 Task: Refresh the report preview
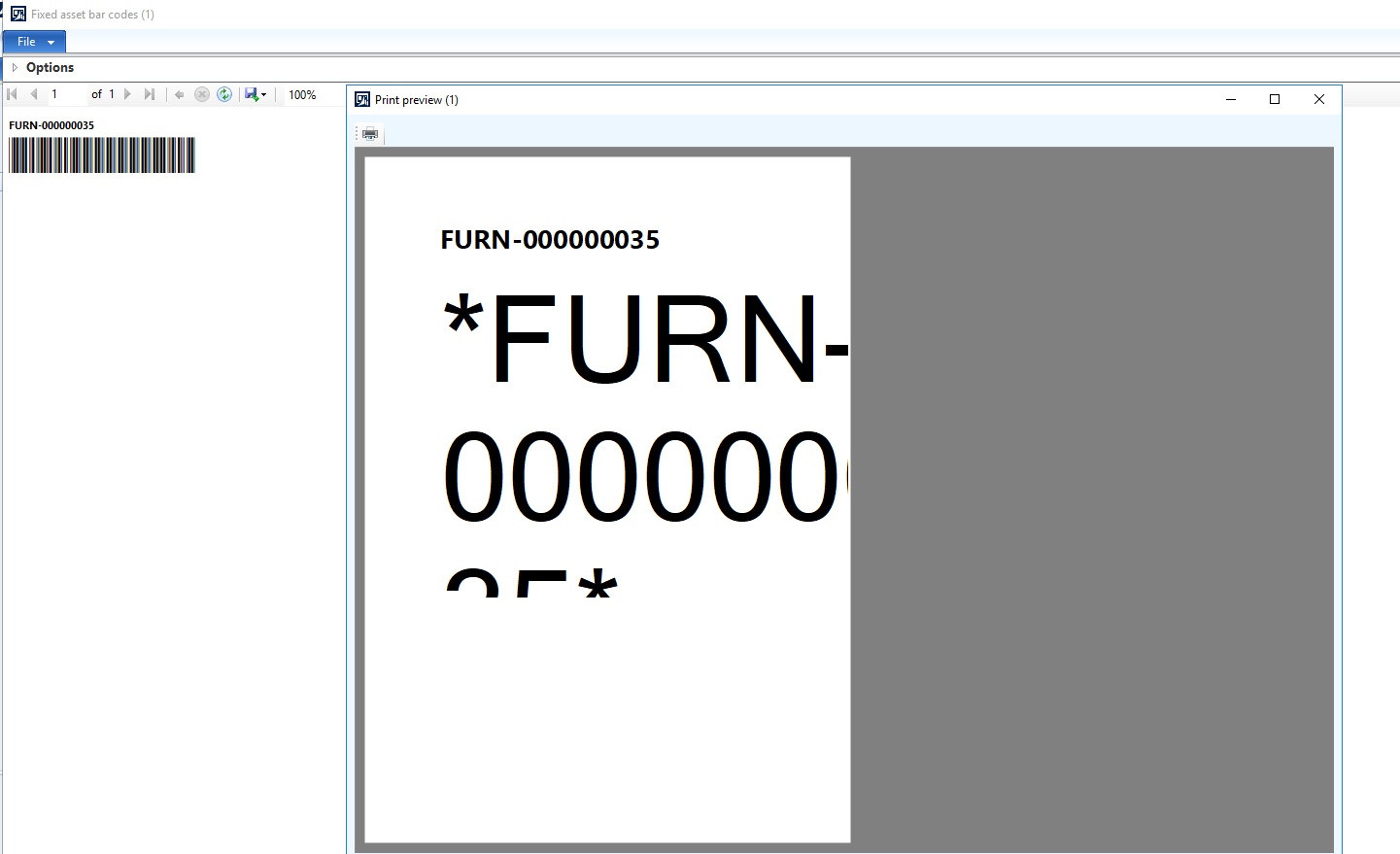[x=224, y=94]
